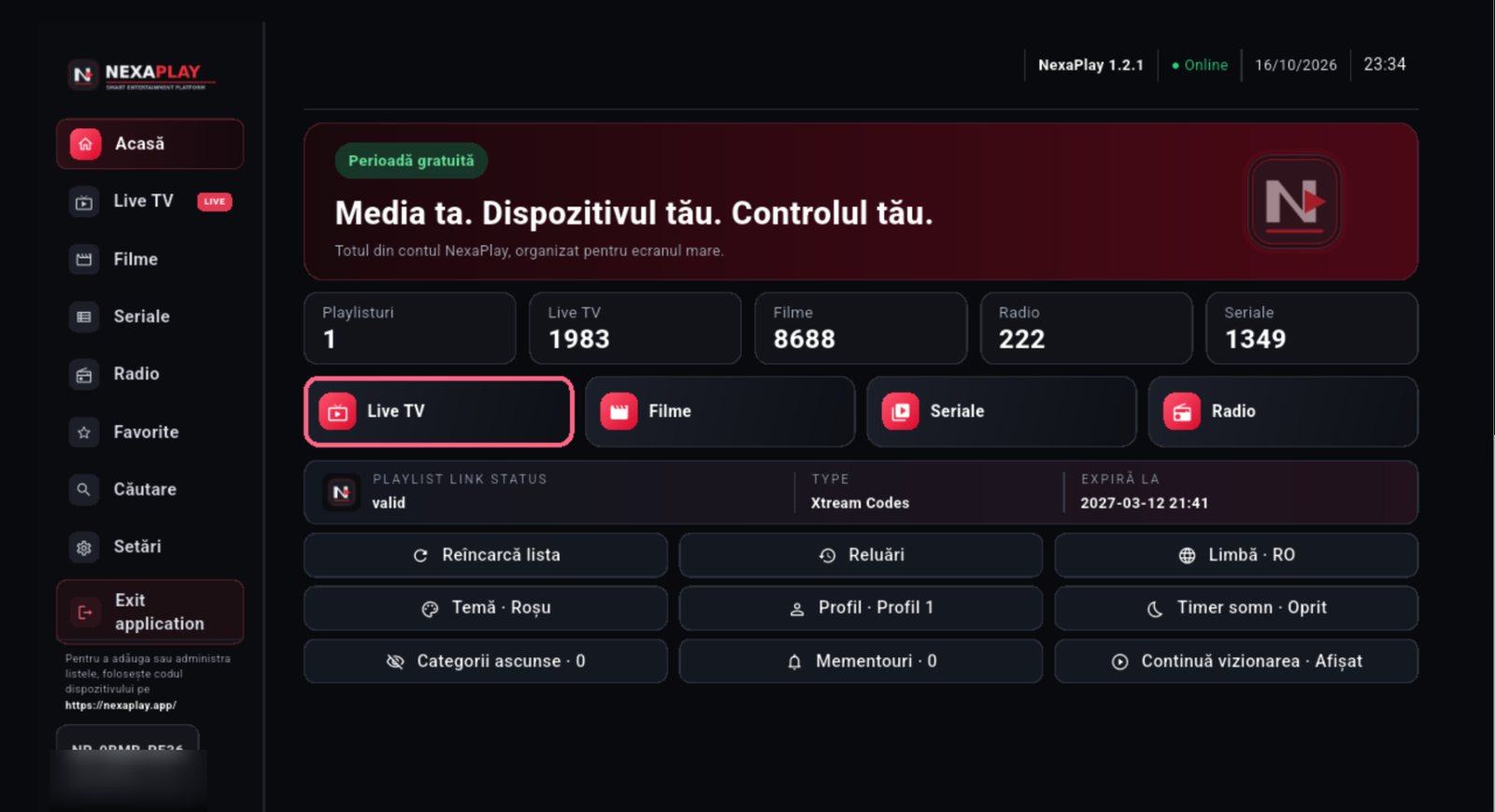This screenshot has height=812, width=1495.
Task: Open the Filme sidebar icon
Action: pyautogui.click(x=84, y=259)
